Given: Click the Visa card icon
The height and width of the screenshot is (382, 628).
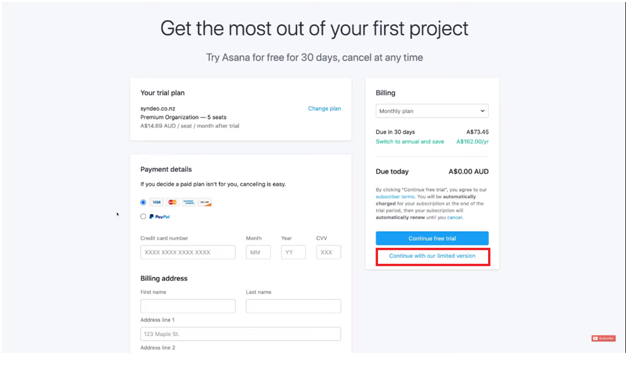Looking at the screenshot, I should [x=157, y=202].
